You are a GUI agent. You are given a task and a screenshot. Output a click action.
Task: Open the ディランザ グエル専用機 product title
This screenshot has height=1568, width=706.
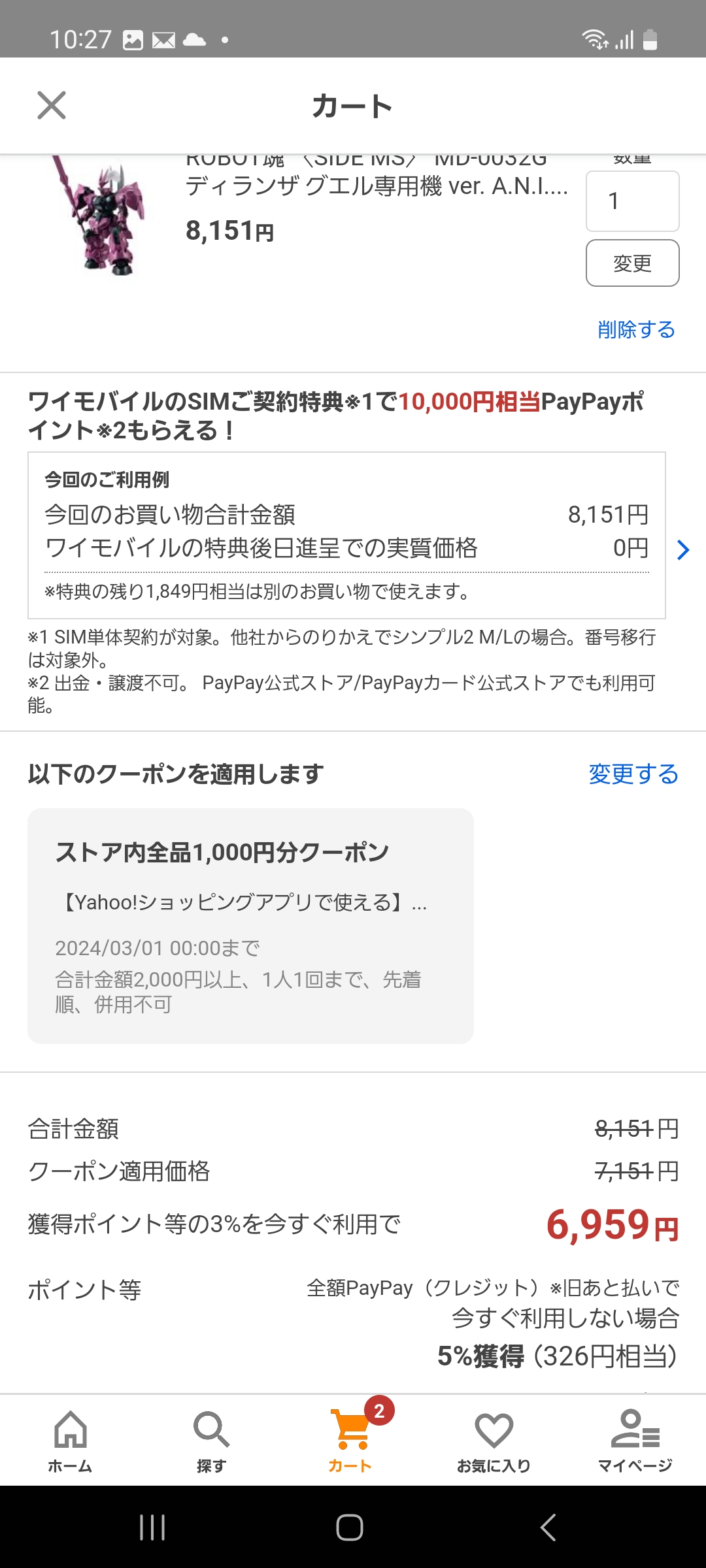click(x=377, y=186)
